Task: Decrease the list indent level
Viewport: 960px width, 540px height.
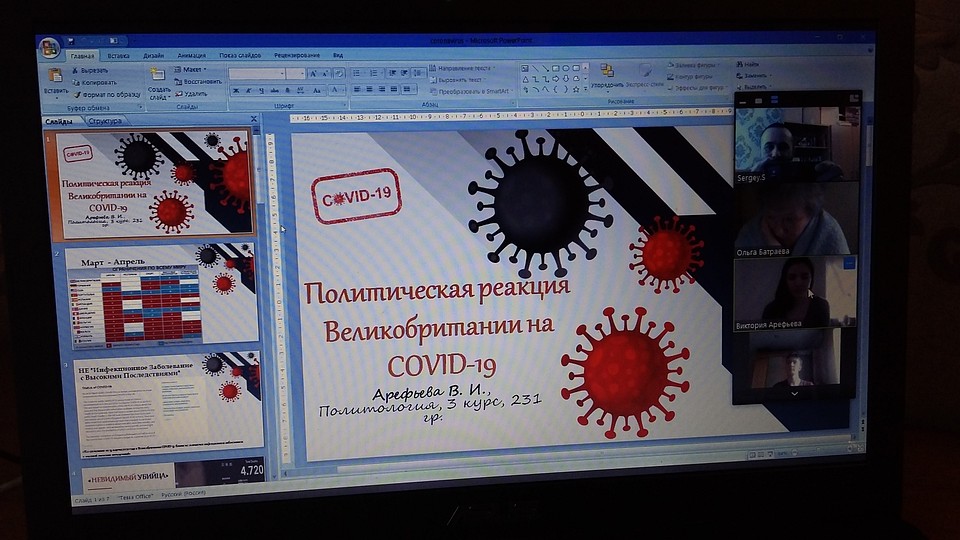Action: (392, 73)
